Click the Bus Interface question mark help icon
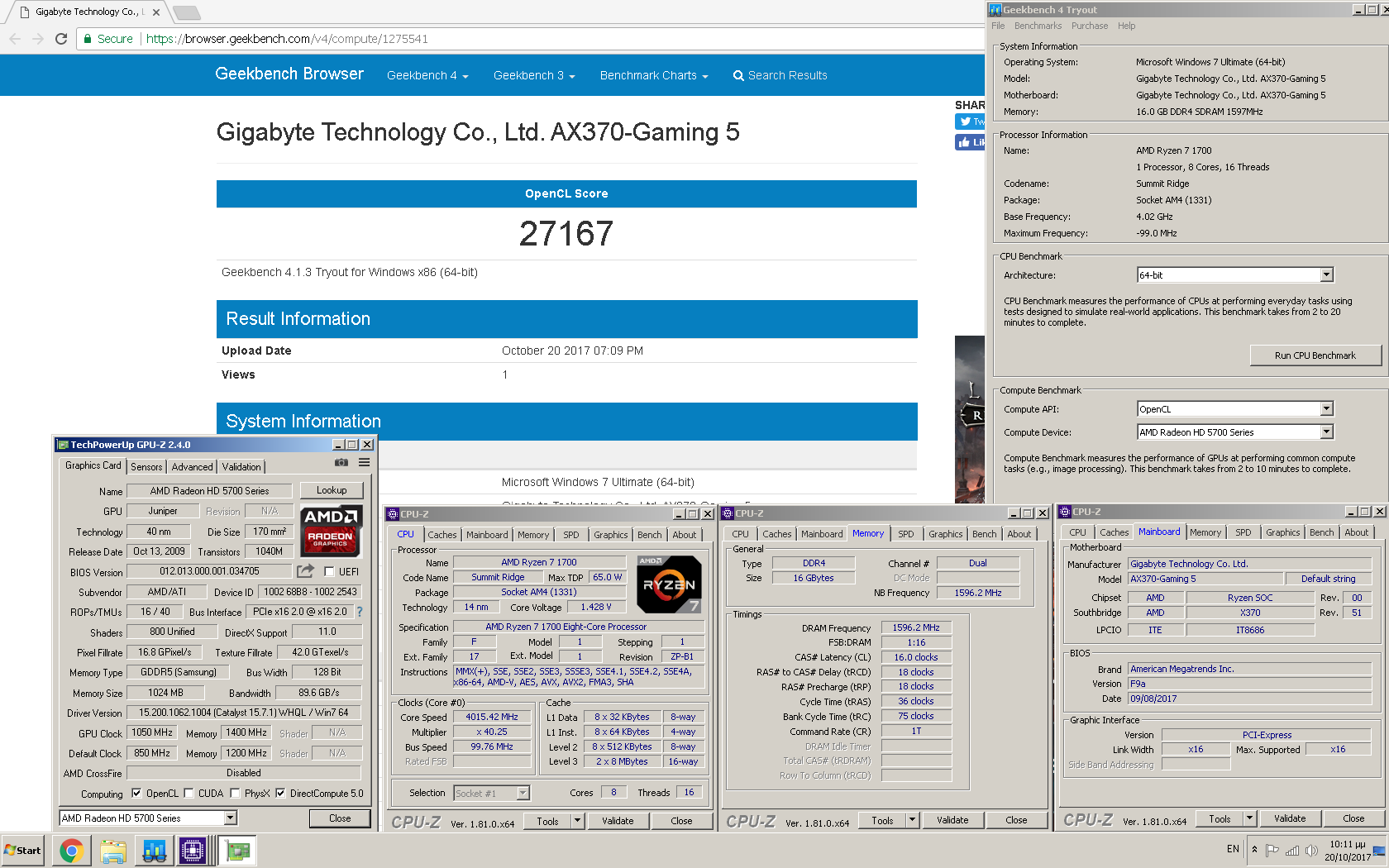Screen dimensions: 1389x868 [x=360, y=612]
